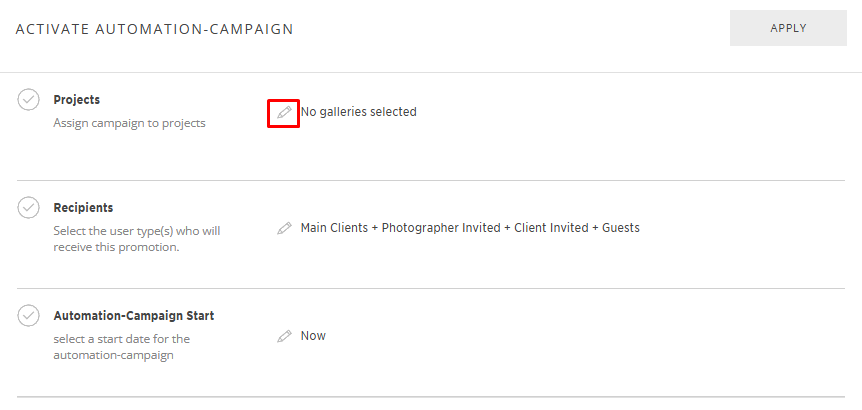Click the Apply button
The image size is (862, 410).
(x=788, y=28)
